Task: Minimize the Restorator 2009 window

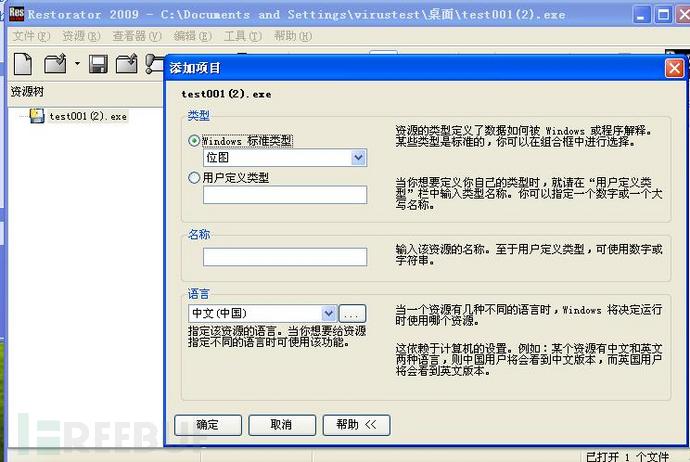Action: [641, 15]
